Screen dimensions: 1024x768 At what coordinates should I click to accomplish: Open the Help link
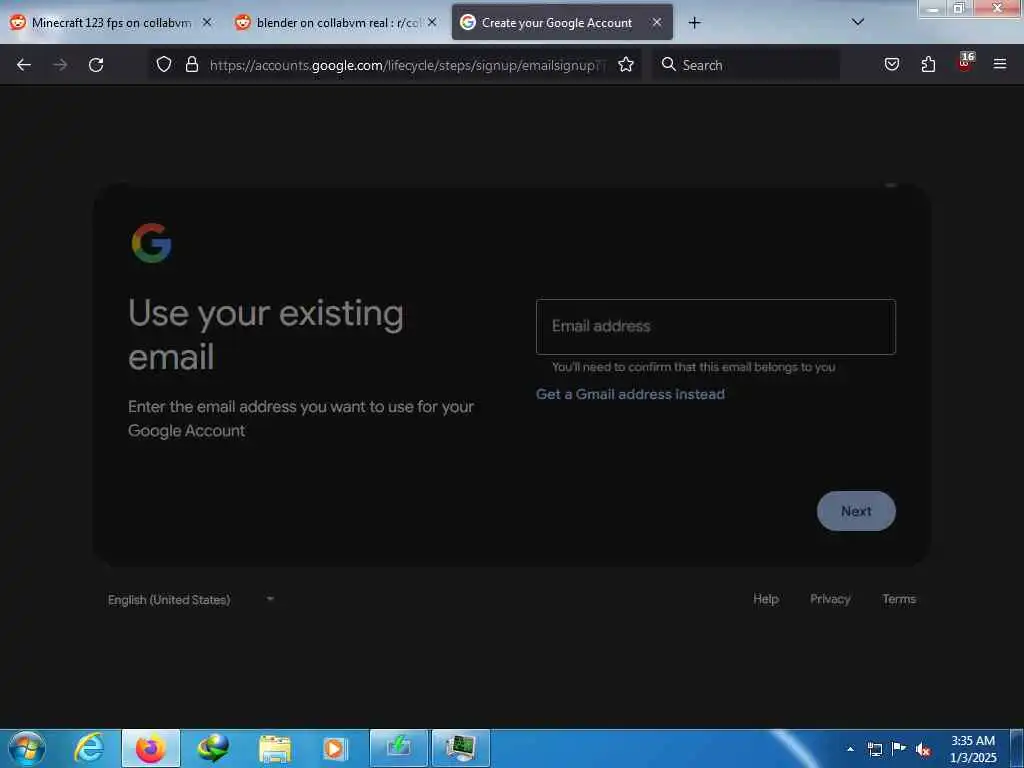(x=765, y=599)
